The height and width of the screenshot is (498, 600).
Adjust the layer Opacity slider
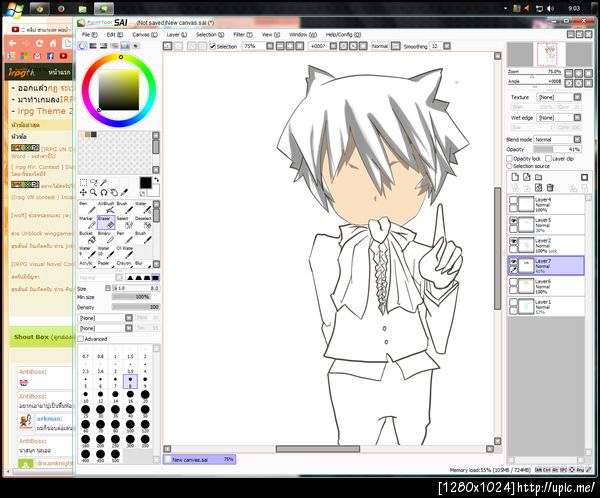[x=557, y=149]
